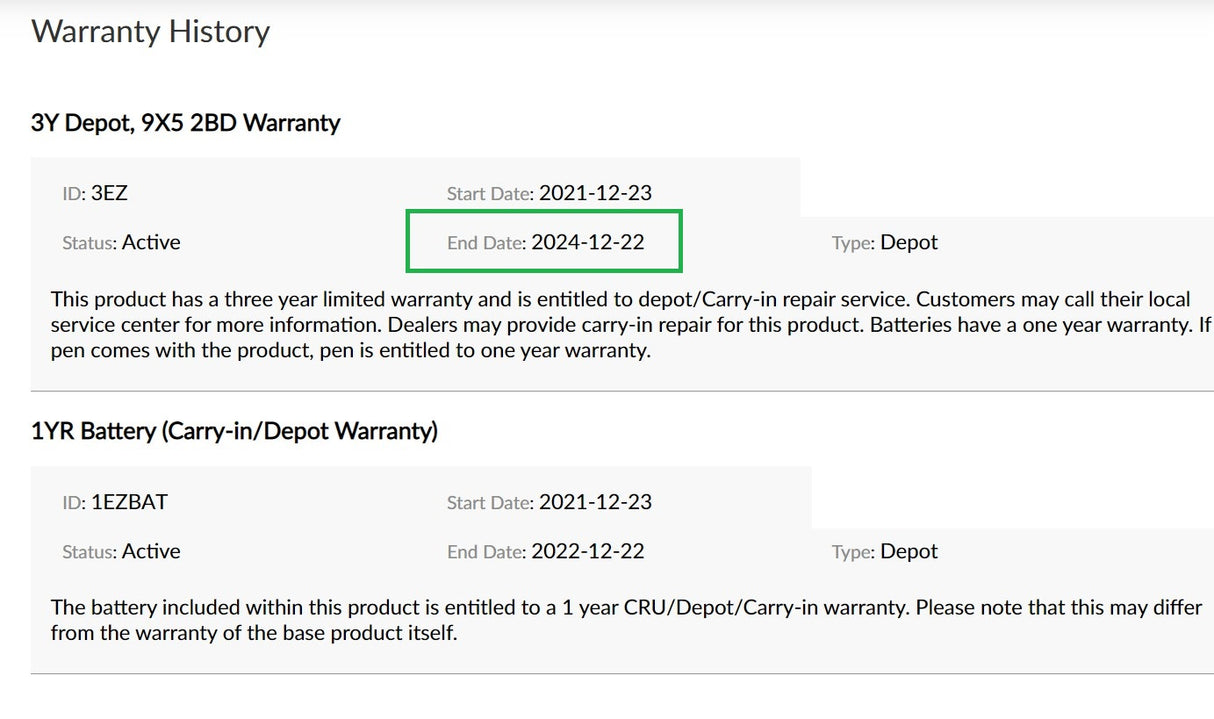Click the Warranty History heading

tap(150, 31)
